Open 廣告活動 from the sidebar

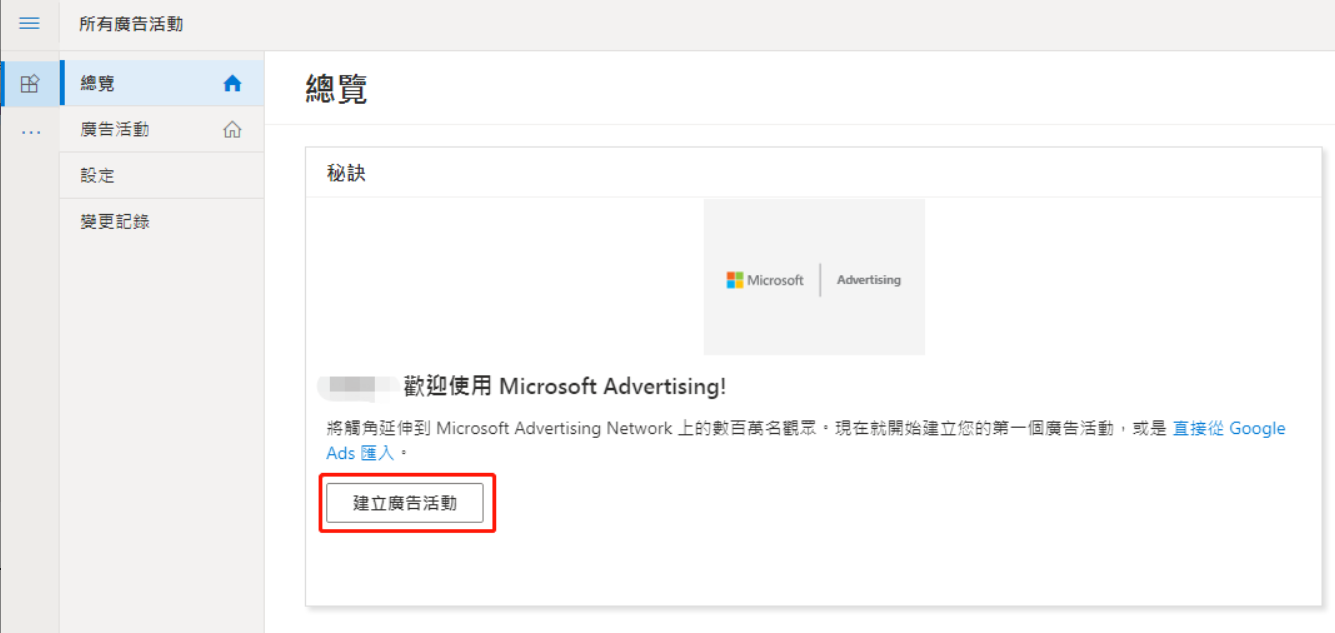coord(113,129)
